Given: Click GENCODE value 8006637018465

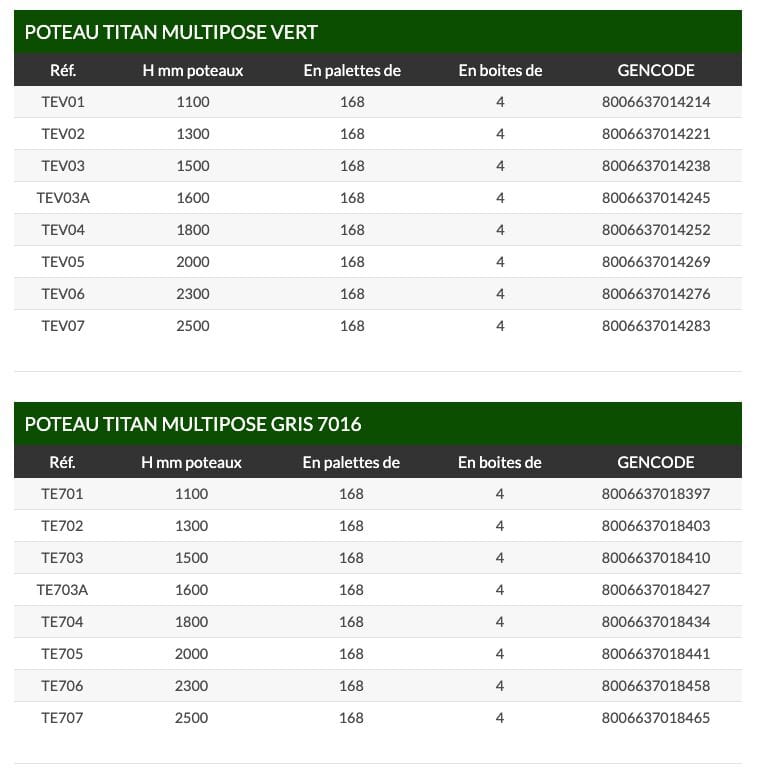Looking at the screenshot, I should coord(656,718).
